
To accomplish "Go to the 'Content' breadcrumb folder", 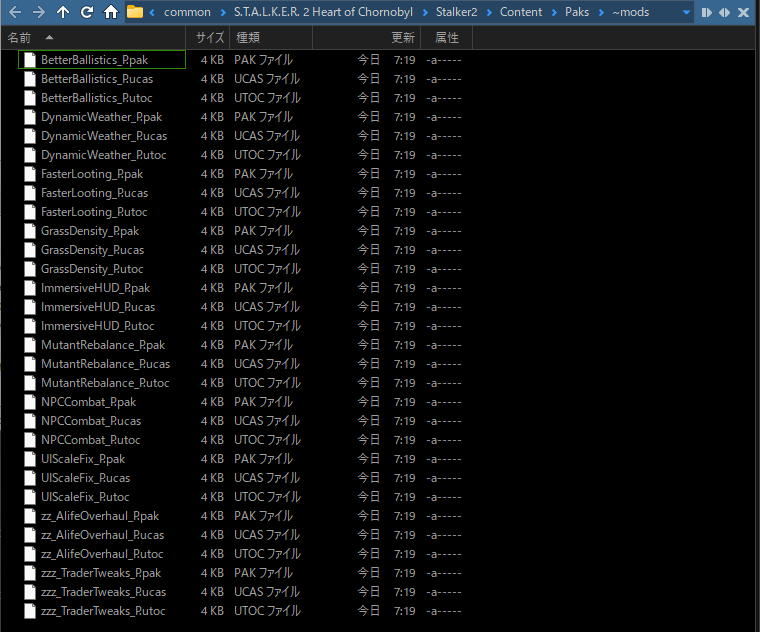I will [x=521, y=12].
